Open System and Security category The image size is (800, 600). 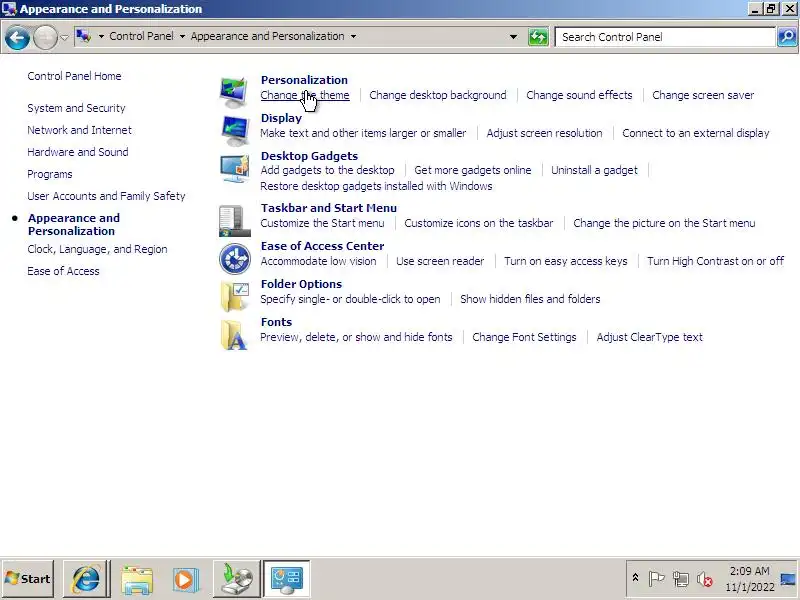click(77, 108)
